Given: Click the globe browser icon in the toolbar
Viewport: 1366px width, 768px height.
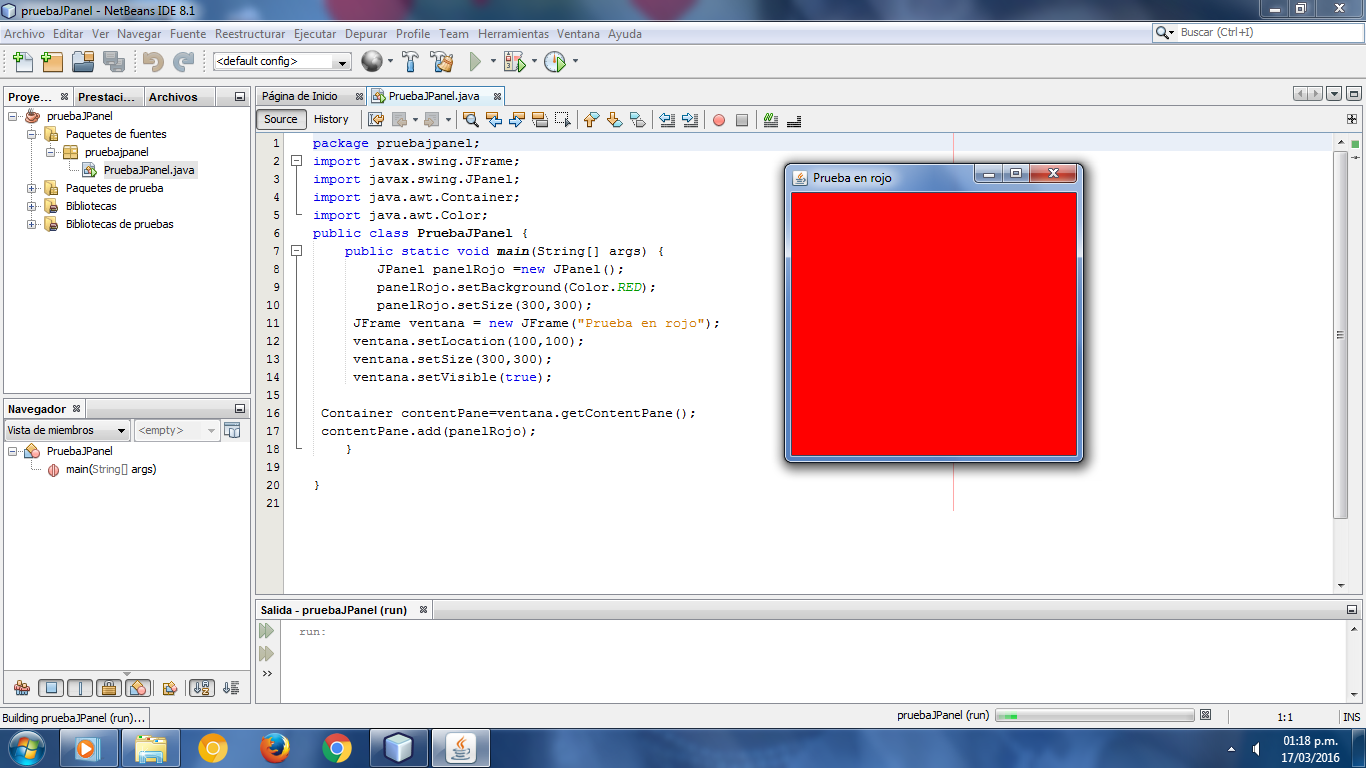Looking at the screenshot, I should 371,61.
